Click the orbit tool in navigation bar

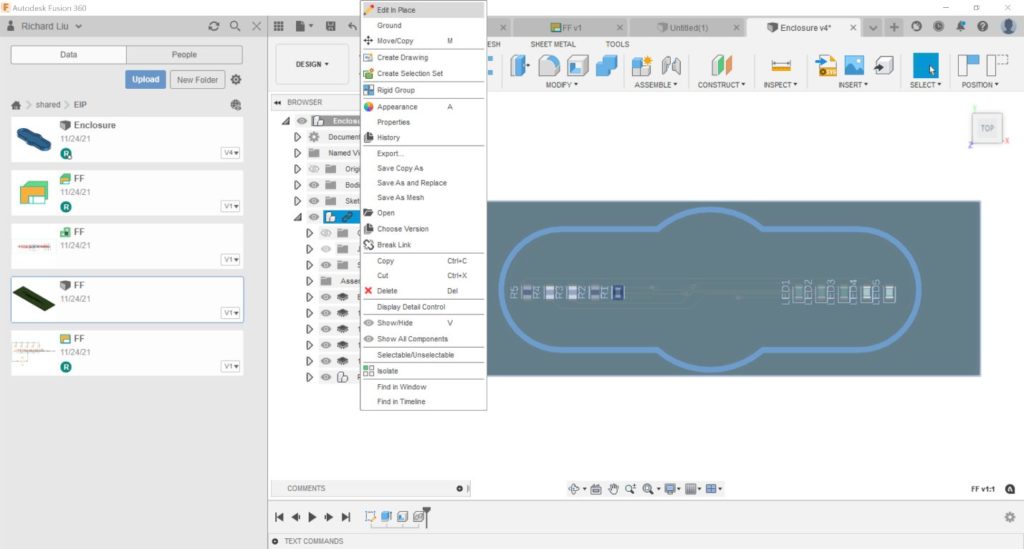(575, 489)
